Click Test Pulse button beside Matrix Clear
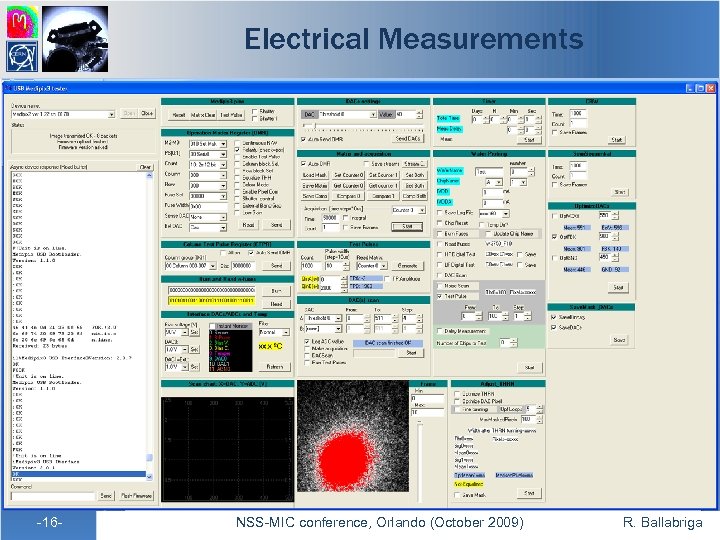 231,115
